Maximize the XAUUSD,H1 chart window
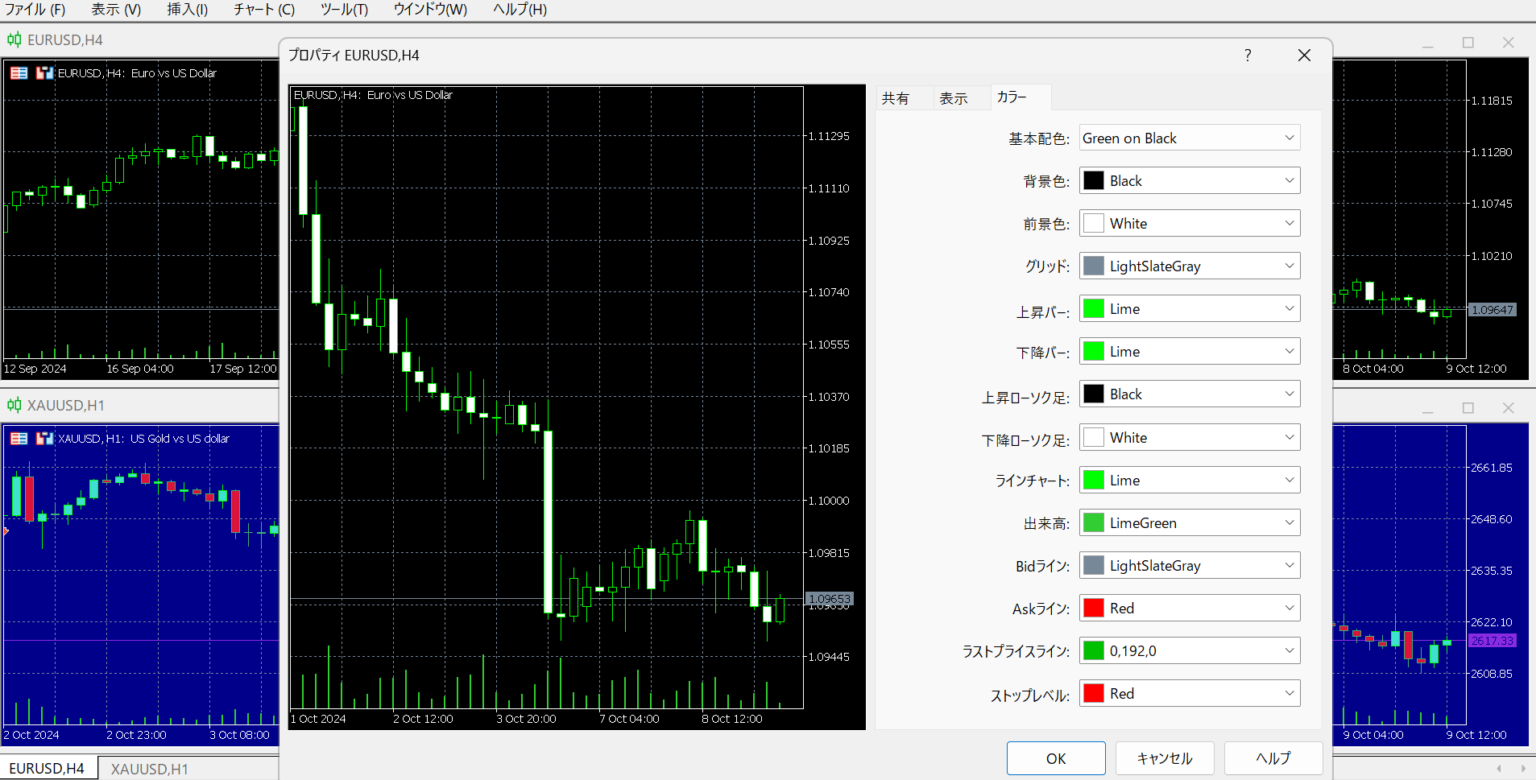The image size is (1536, 780). tap(1468, 408)
